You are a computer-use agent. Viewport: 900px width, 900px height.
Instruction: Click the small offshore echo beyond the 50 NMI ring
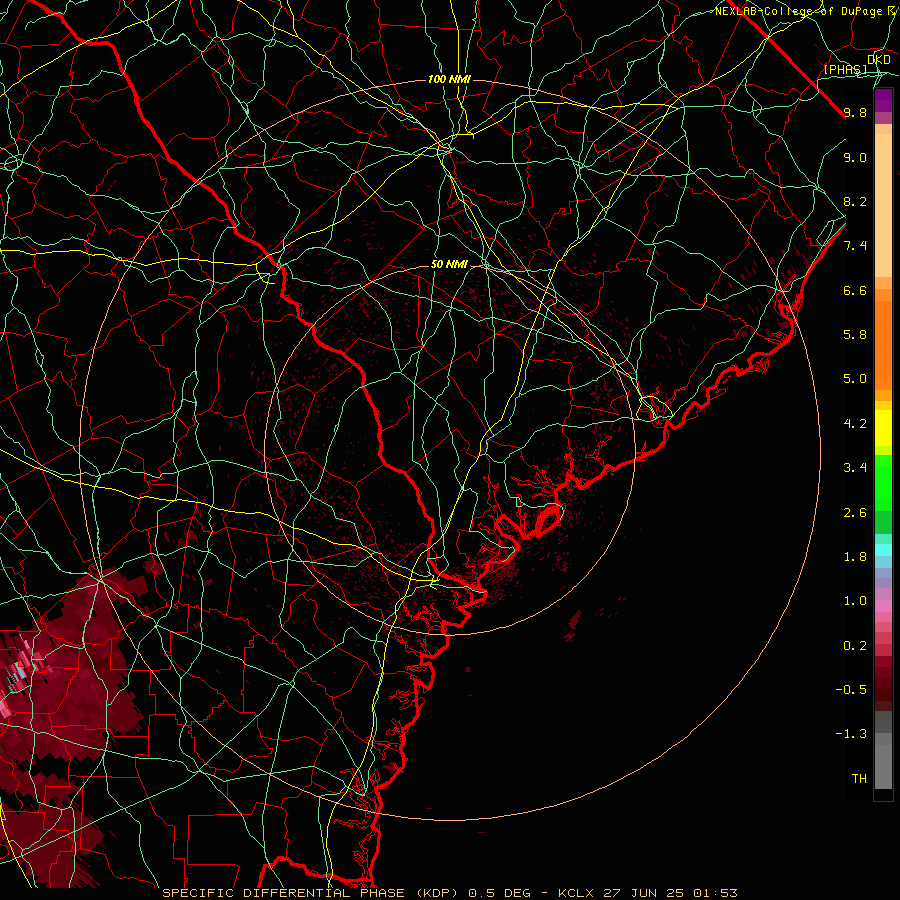coord(573,625)
